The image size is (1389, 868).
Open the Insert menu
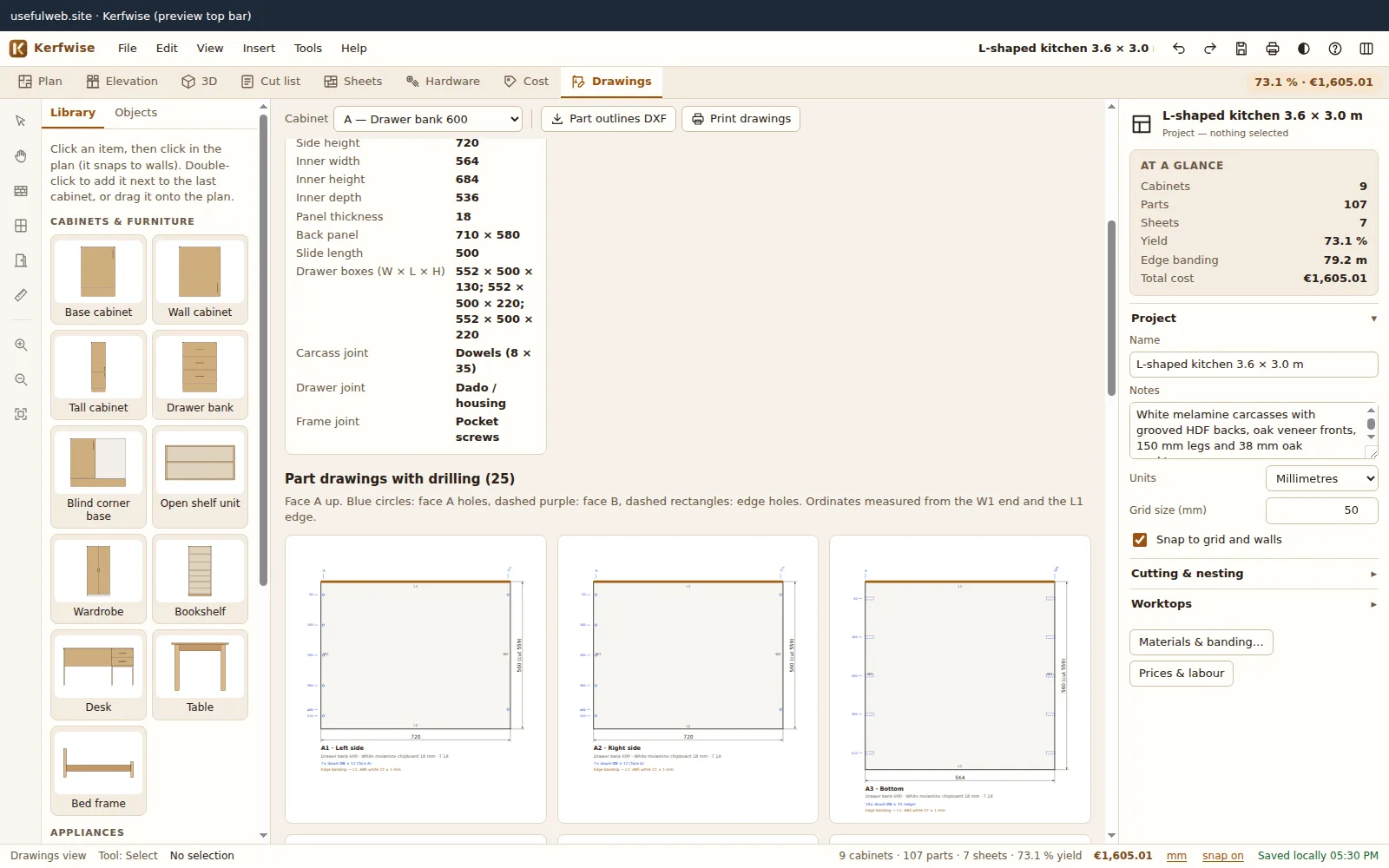coord(259,49)
